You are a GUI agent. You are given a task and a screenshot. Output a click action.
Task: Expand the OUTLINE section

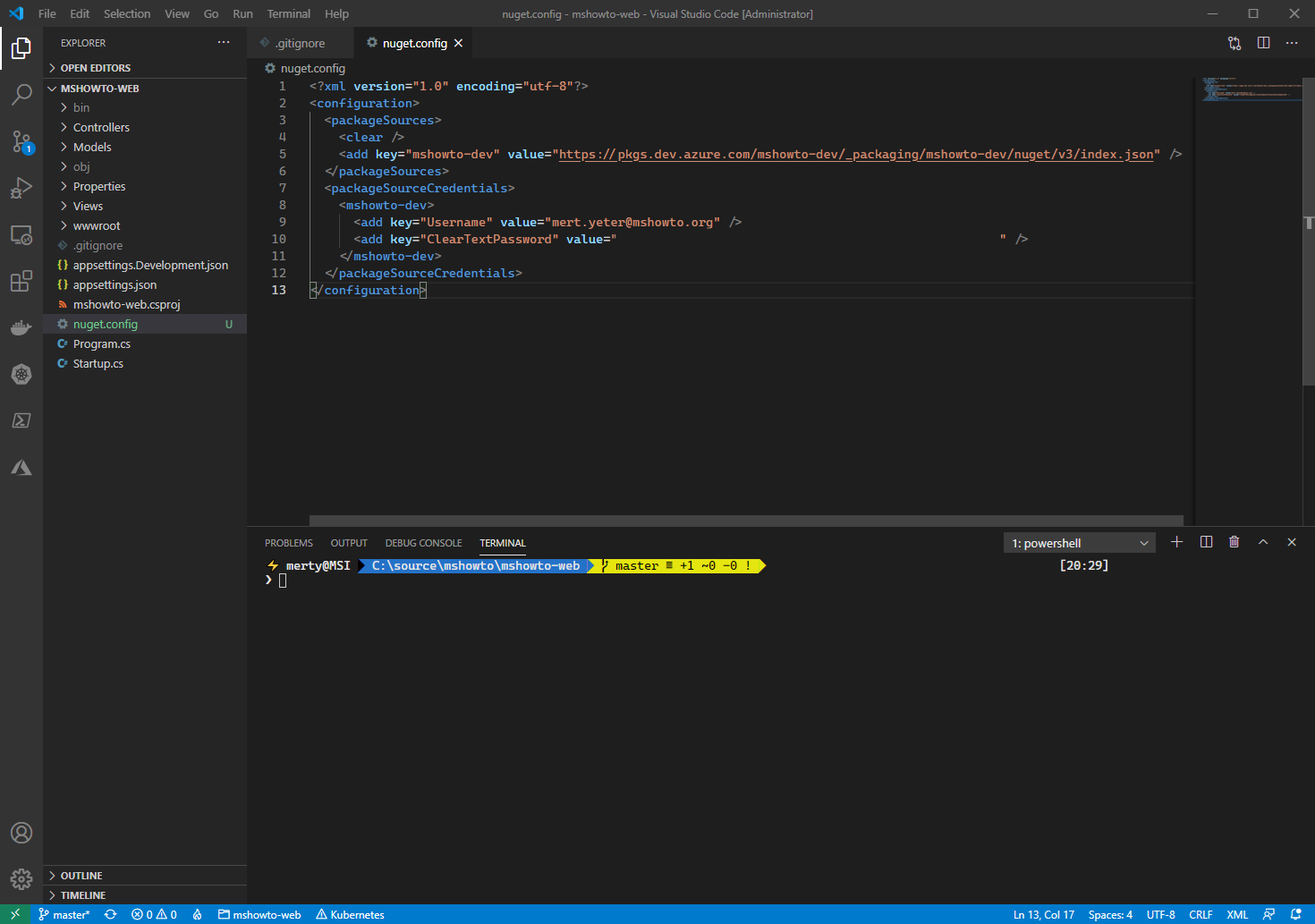click(x=145, y=876)
